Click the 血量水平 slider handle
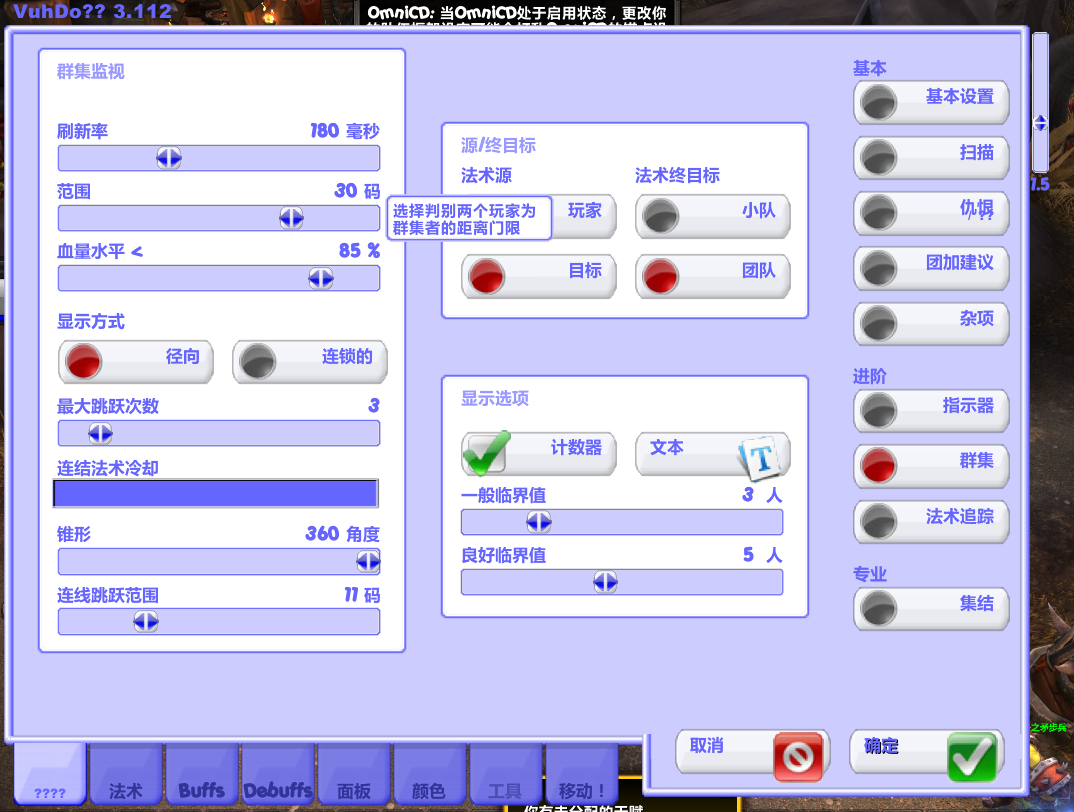The height and width of the screenshot is (812, 1074). point(321,278)
